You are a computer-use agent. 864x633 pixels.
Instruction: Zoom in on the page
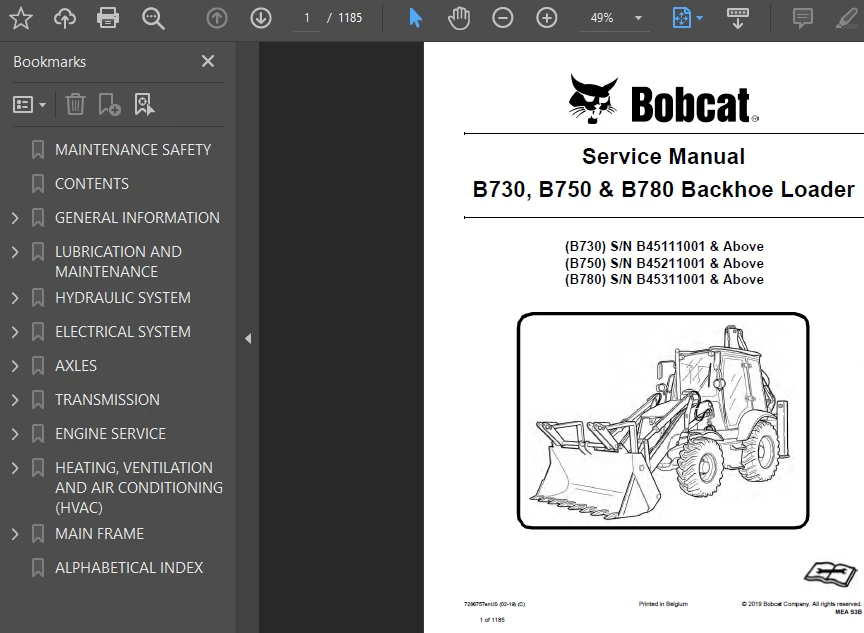pos(546,17)
